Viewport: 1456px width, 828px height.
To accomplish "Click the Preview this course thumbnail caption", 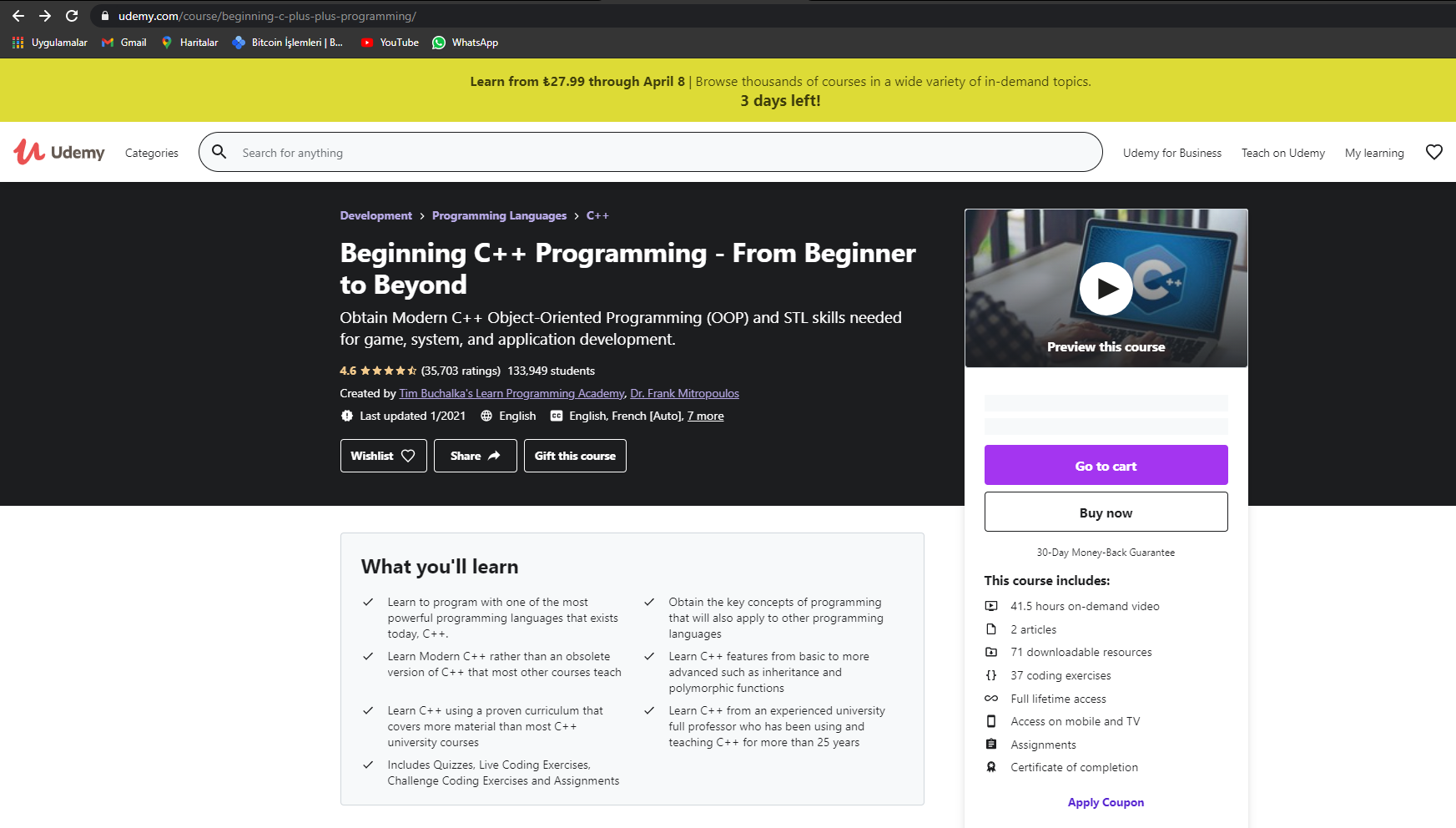I will (1106, 347).
